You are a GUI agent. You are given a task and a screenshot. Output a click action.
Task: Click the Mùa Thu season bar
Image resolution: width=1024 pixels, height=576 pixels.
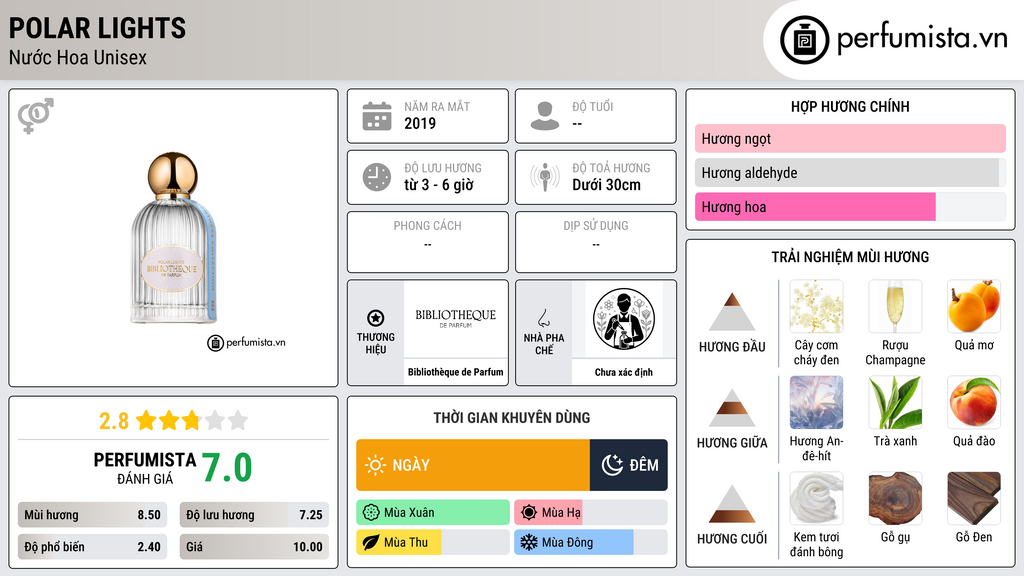(433, 542)
